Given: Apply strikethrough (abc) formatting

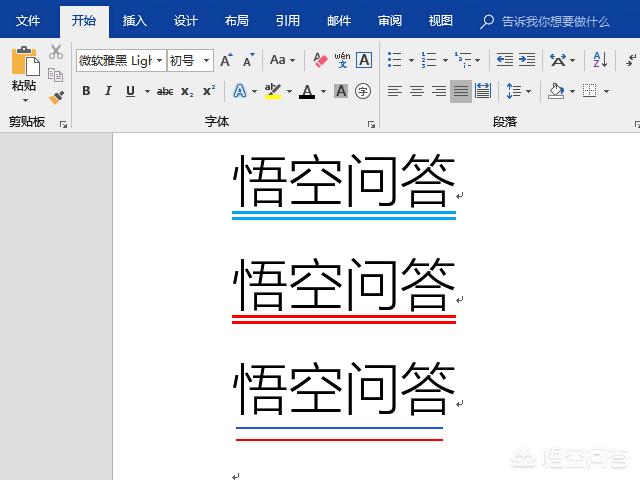Looking at the screenshot, I should (x=165, y=91).
